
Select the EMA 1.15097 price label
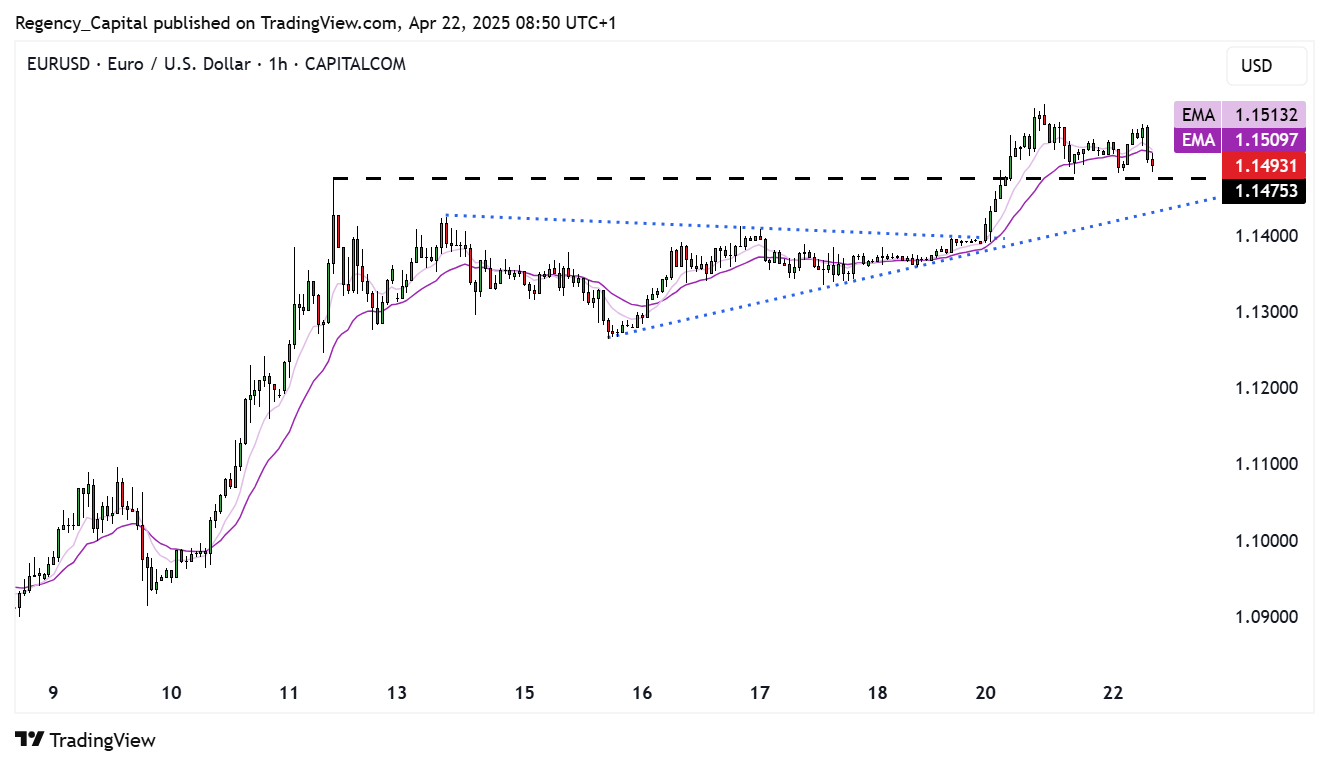pyautogui.click(x=1240, y=140)
